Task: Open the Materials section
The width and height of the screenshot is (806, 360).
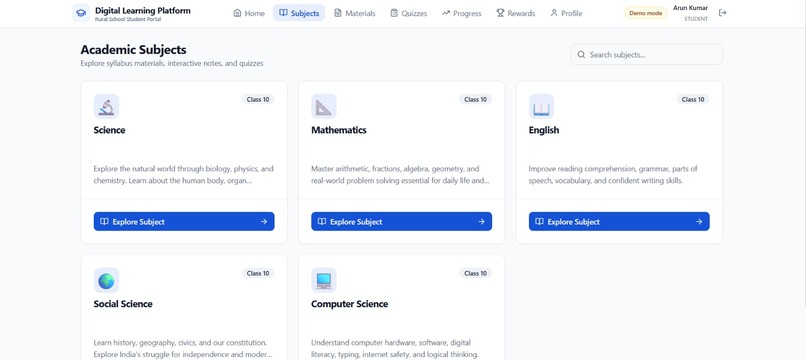Action: [x=355, y=13]
